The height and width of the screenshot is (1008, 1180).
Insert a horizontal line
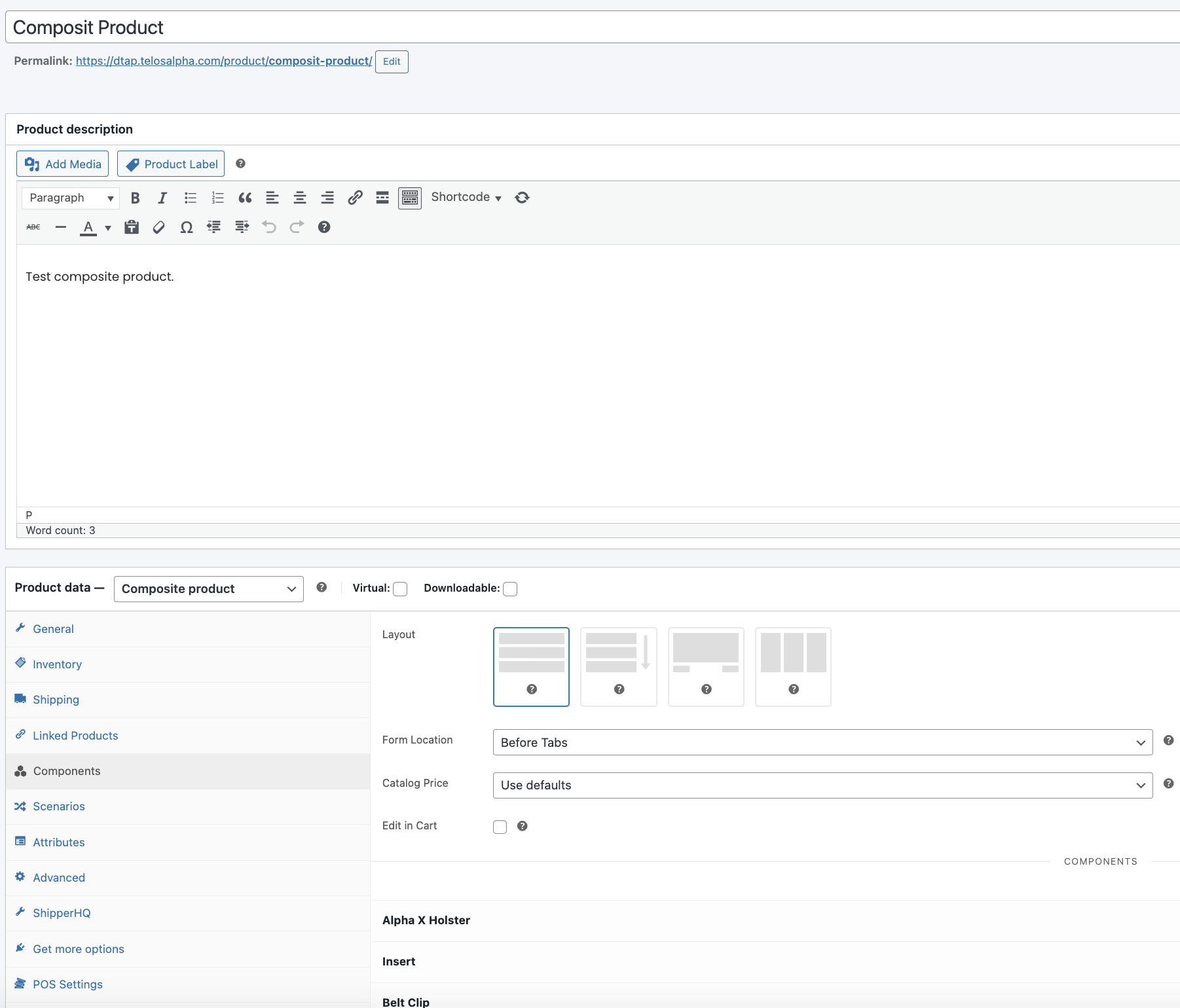(x=61, y=227)
